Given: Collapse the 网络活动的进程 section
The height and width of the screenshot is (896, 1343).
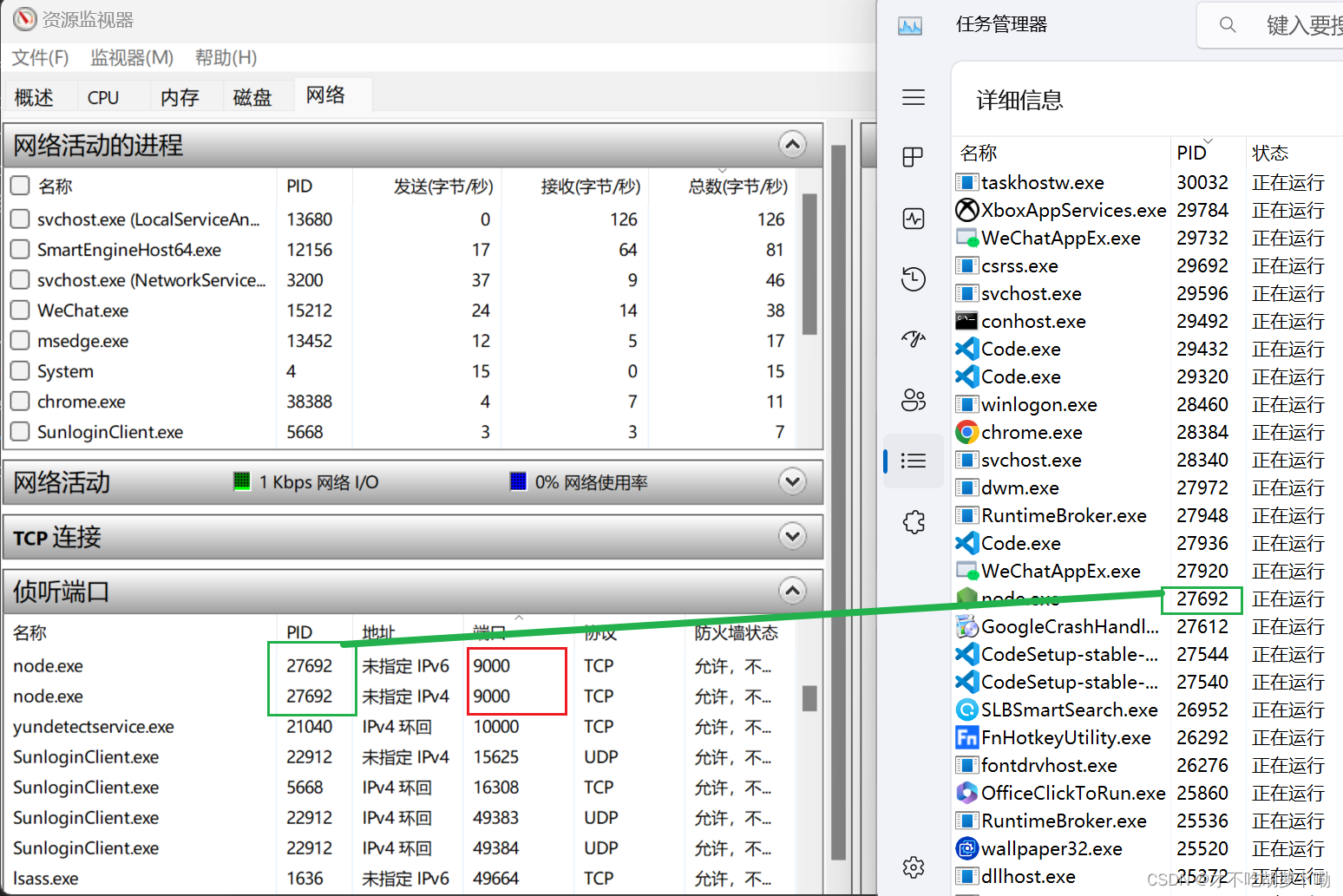Looking at the screenshot, I should (x=792, y=145).
